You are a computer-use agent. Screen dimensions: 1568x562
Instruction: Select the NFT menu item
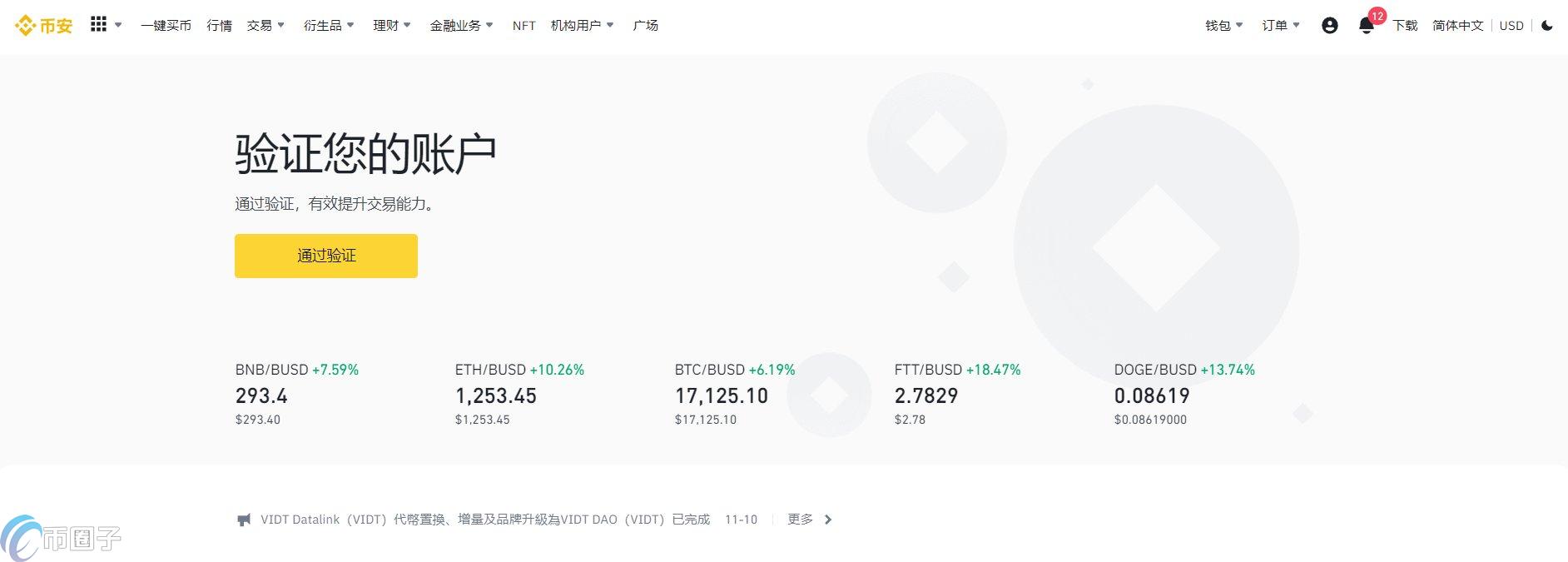(524, 26)
